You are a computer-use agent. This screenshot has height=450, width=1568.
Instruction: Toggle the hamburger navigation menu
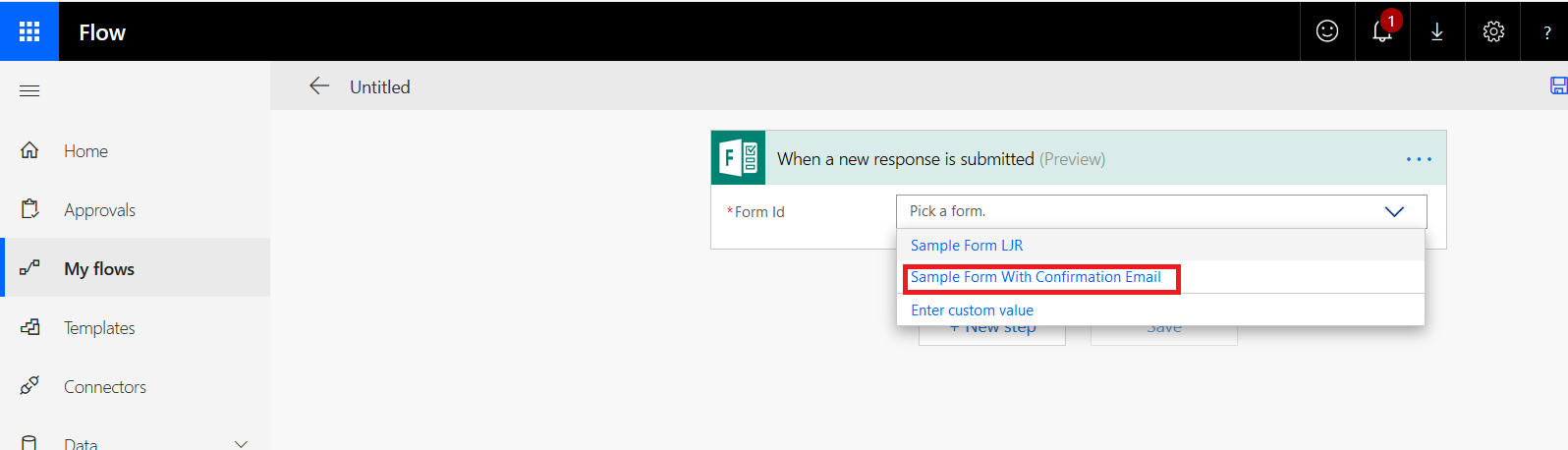[29, 90]
